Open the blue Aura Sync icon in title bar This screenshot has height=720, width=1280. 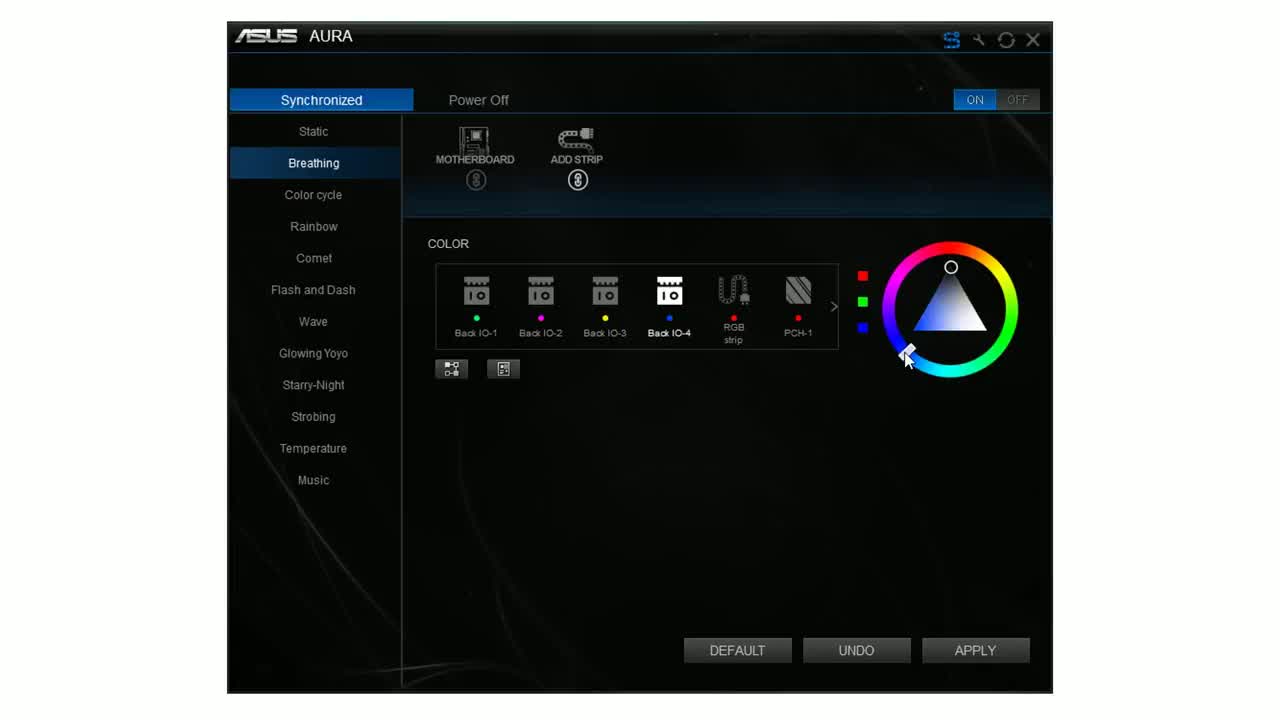[x=951, y=40]
